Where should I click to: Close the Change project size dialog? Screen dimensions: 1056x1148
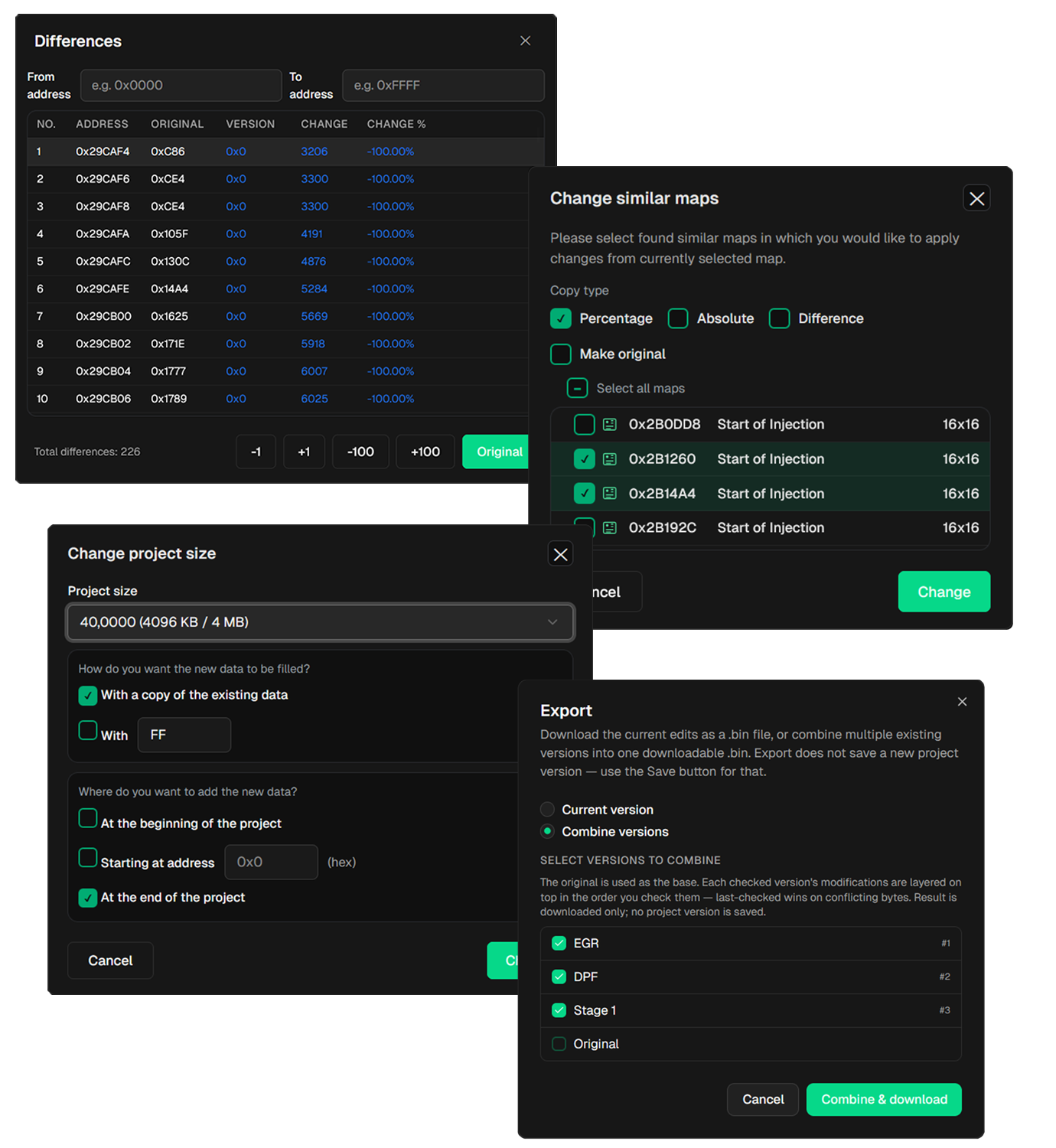560,554
